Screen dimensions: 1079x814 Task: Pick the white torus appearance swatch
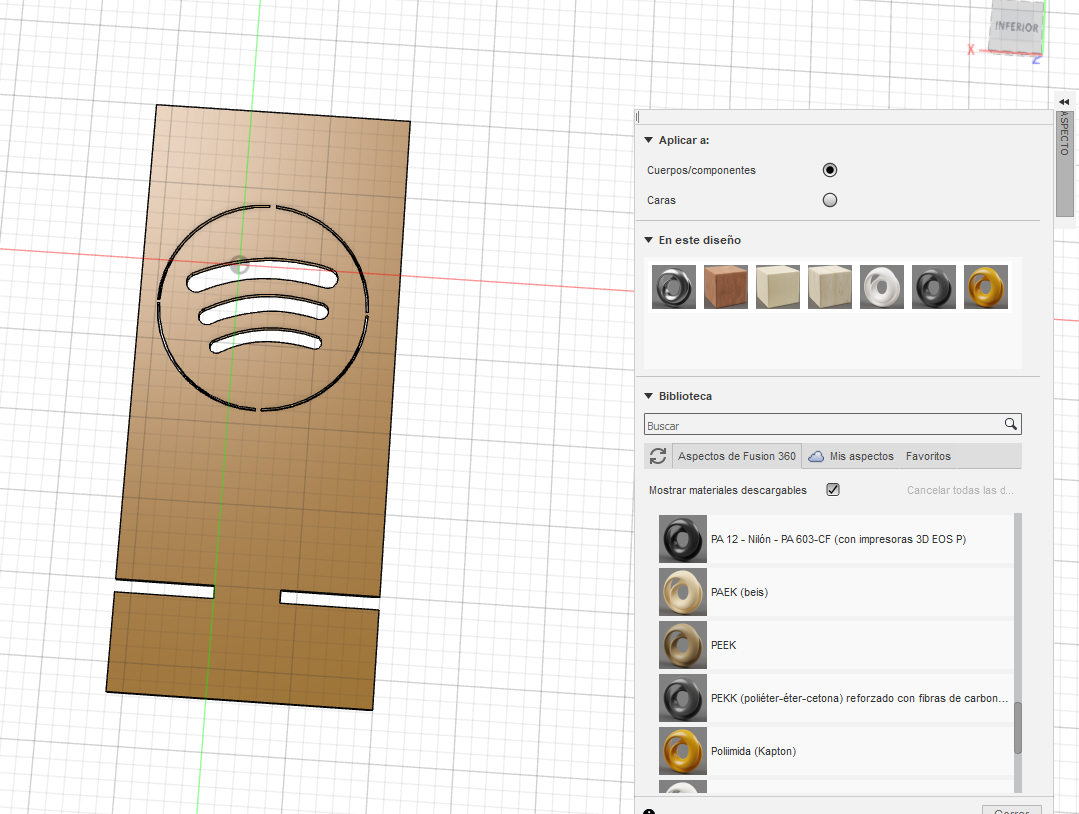[882, 287]
